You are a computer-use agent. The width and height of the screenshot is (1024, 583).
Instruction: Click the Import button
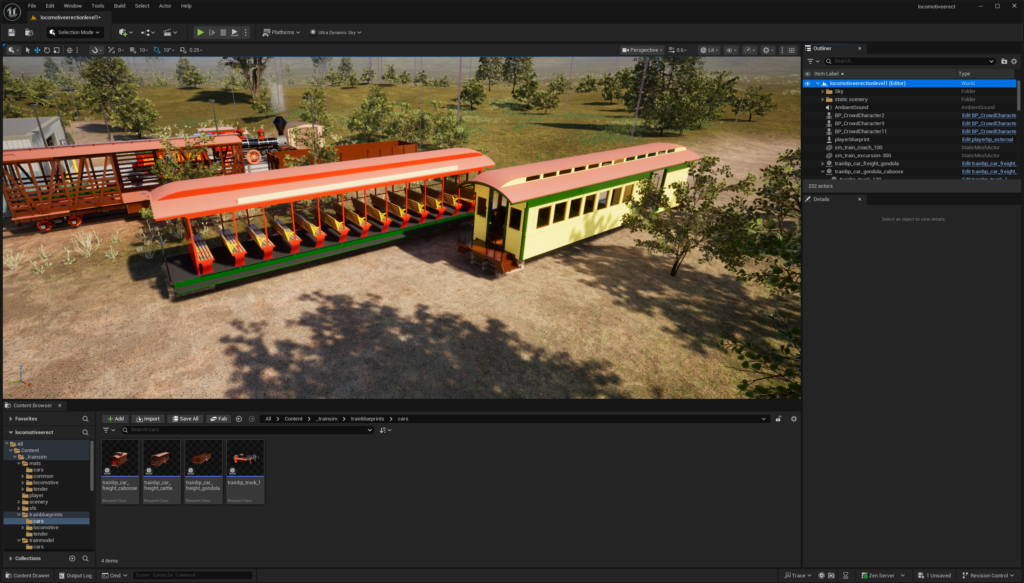[x=148, y=419]
